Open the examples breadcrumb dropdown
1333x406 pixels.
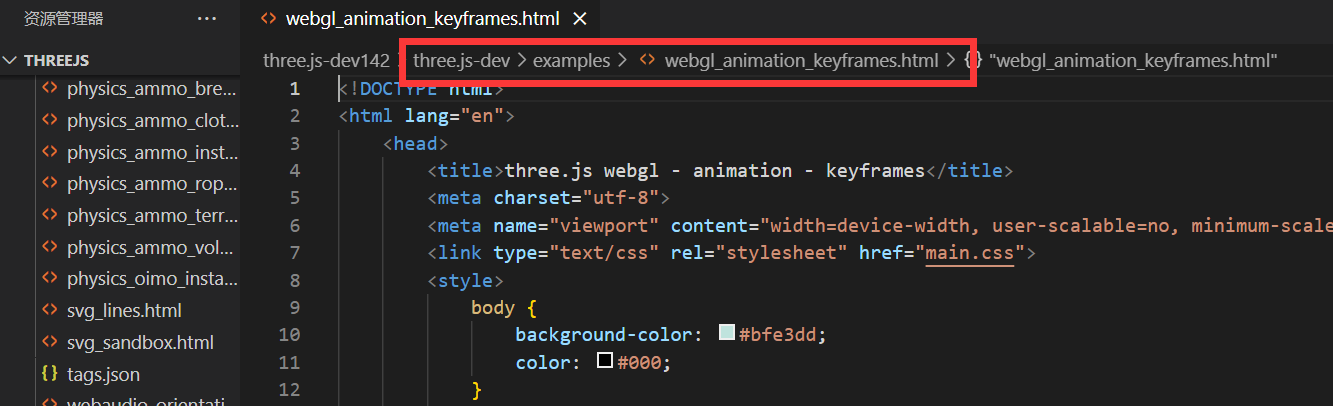pyautogui.click(x=571, y=60)
